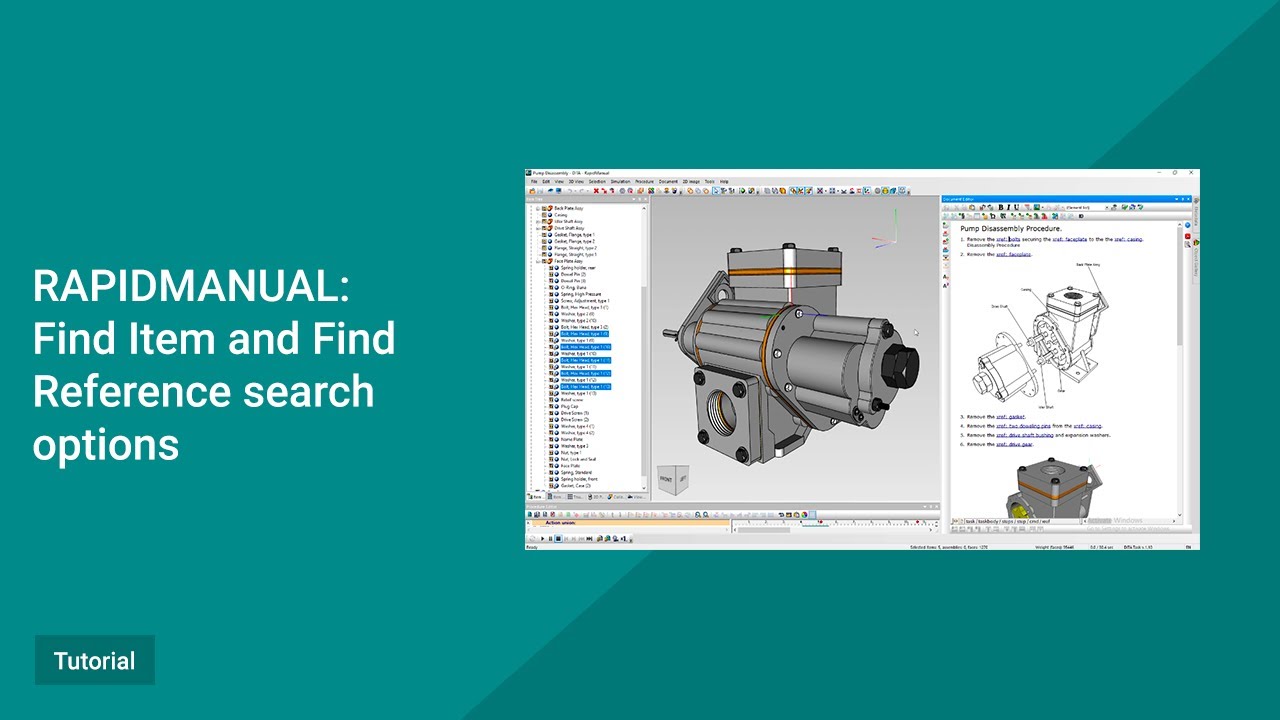Image resolution: width=1280 pixels, height=720 pixels.
Task: Follow the xref: bolts link
Action: (x=1007, y=239)
